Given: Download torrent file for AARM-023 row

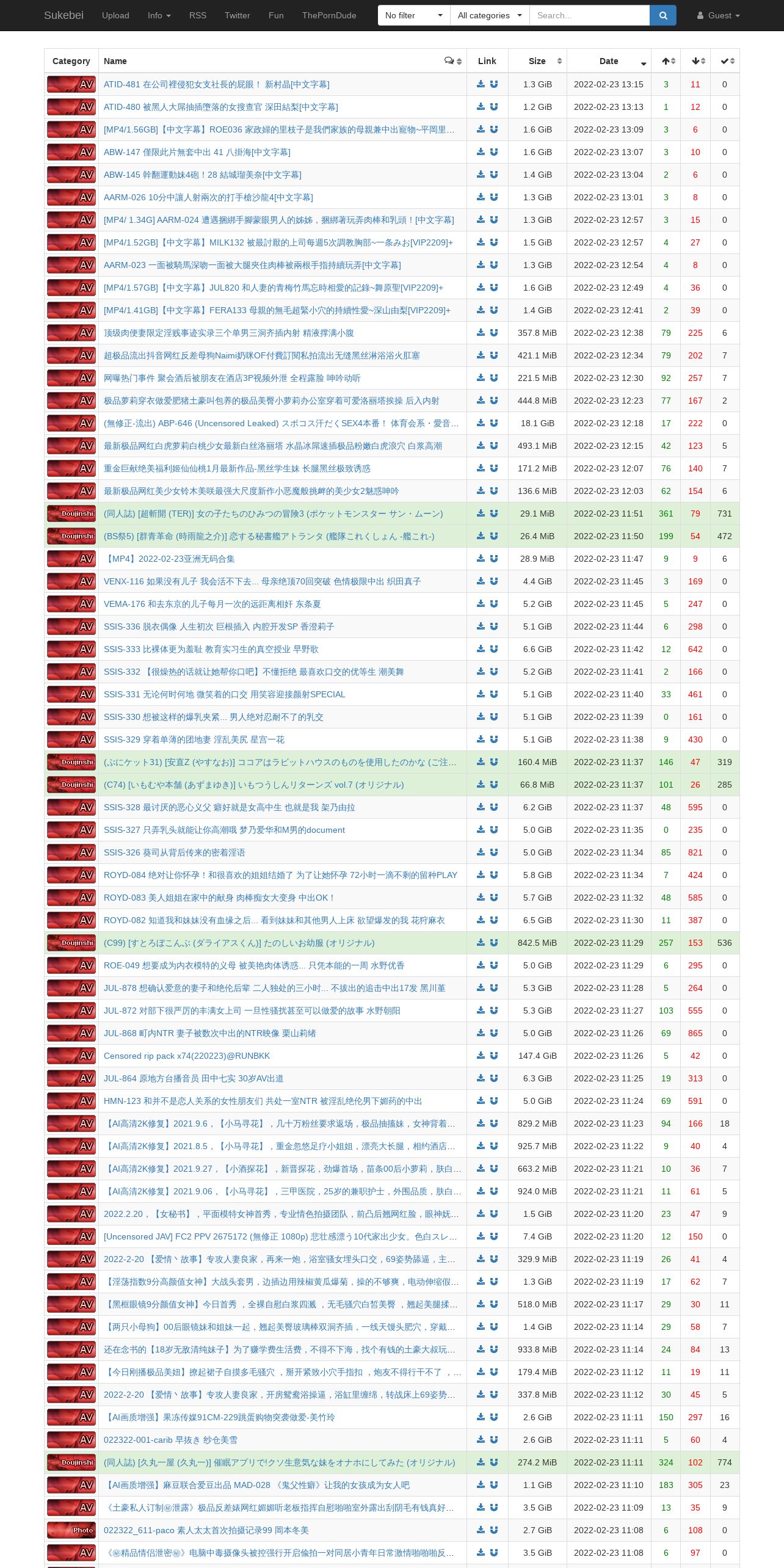Looking at the screenshot, I should click(x=481, y=265).
